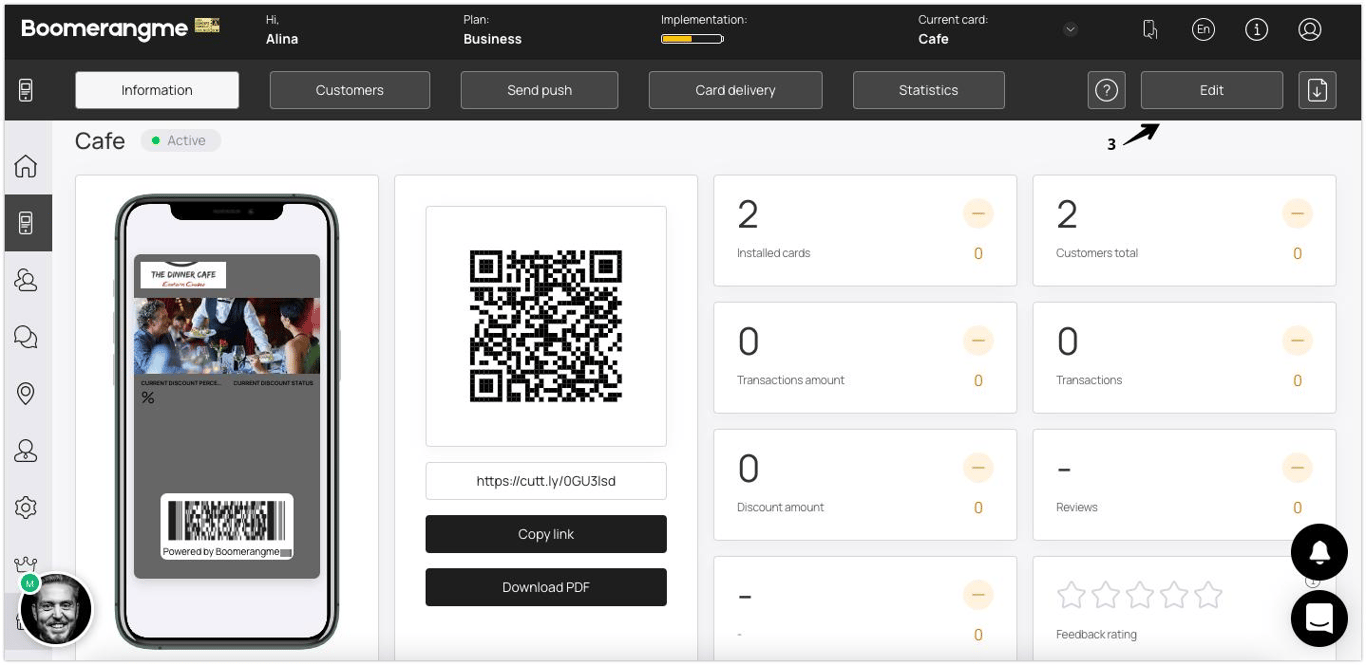The image size is (1366, 665).
Task: Expand the Current card dropdown chevron
Action: (1070, 30)
